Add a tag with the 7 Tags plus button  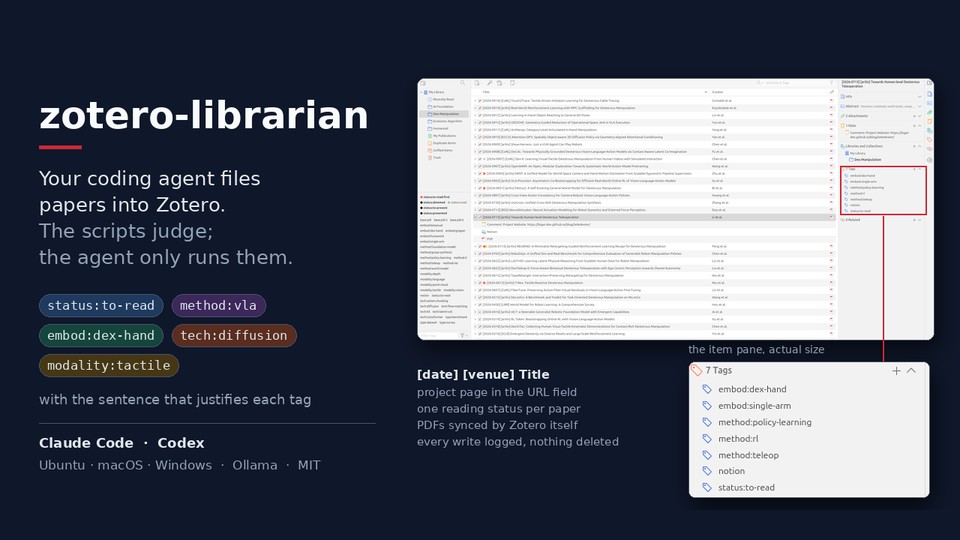[x=896, y=370]
